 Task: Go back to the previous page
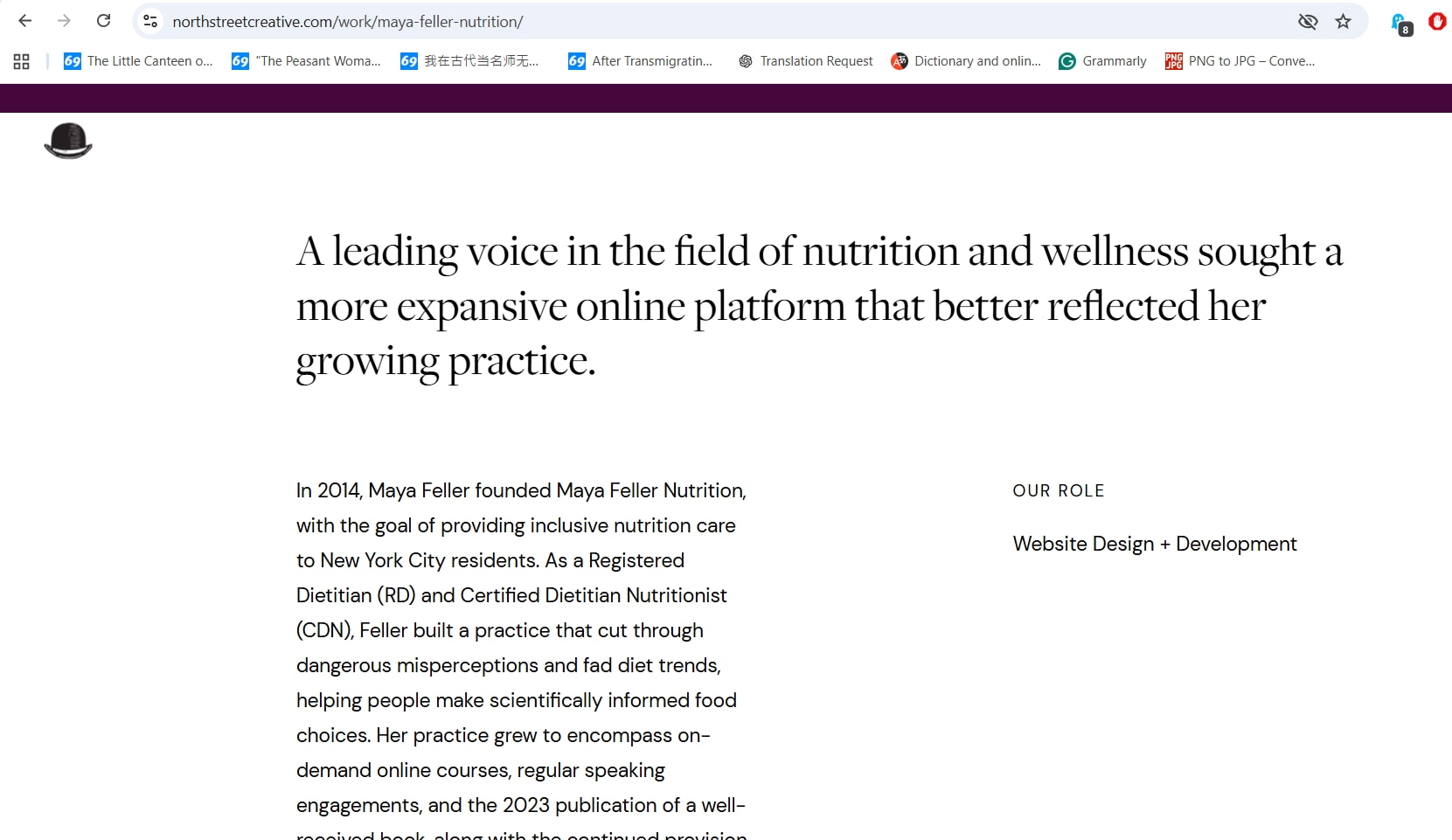25,21
